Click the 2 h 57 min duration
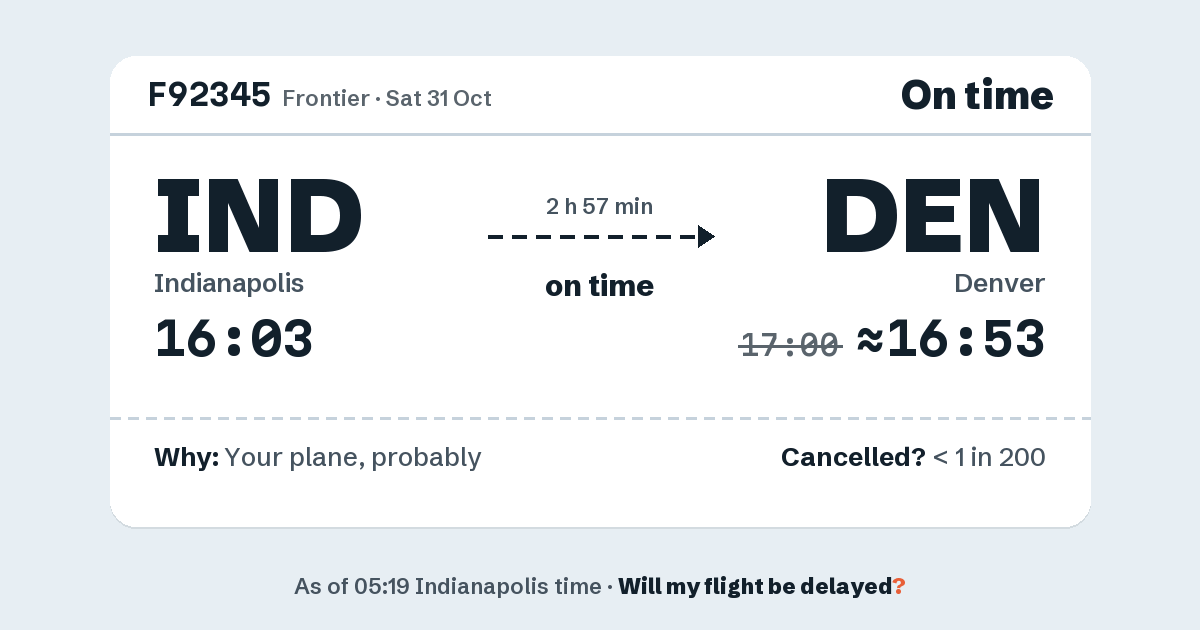1200x630 pixels. click(x=600, y=207)
